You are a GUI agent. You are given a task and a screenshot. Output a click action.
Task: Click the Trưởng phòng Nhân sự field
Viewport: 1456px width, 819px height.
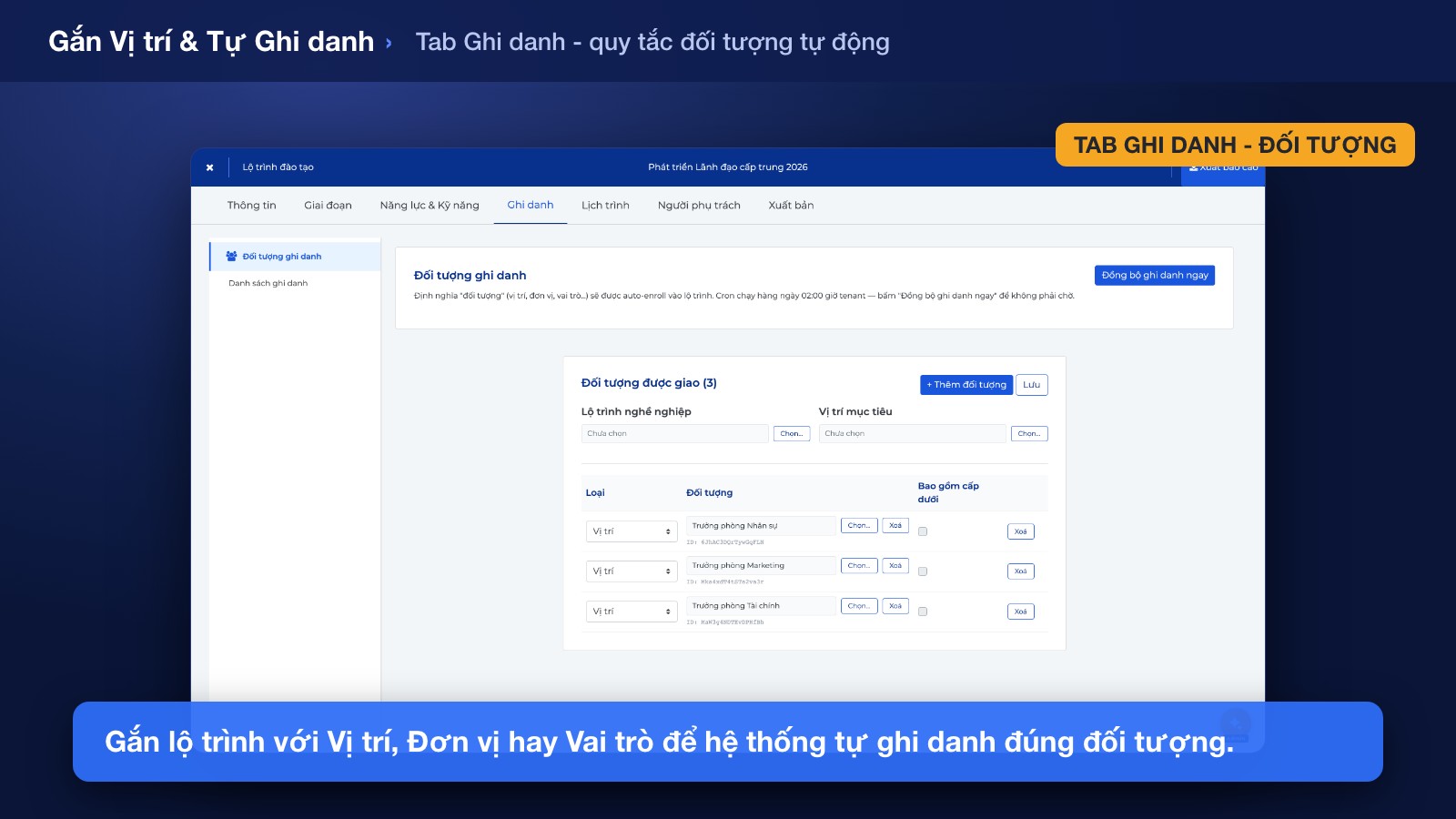pyautogui.click(x=761, y=526)
